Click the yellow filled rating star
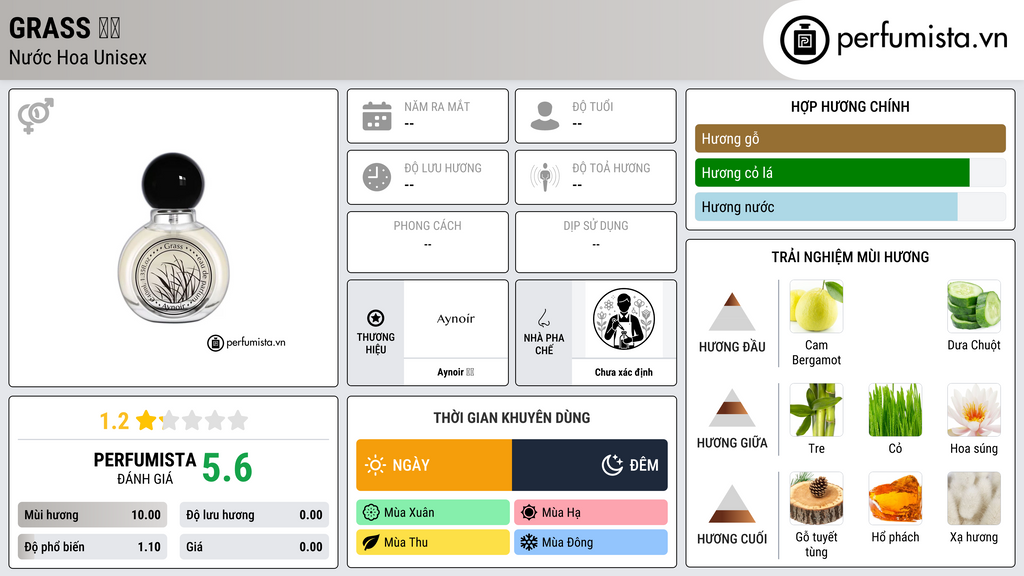The image size is (1024, 576). click(x=146, y=420)
